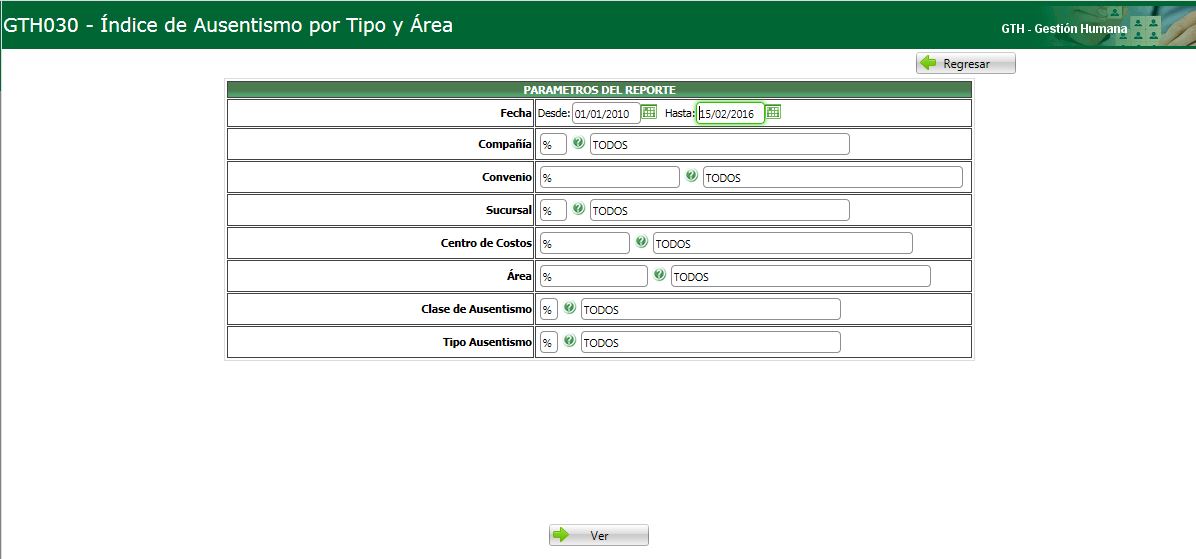The width and height of the screenshot is (1196, 559).
Task: Open the Centro de Costos lookup icon
Action: coord(641,242)
